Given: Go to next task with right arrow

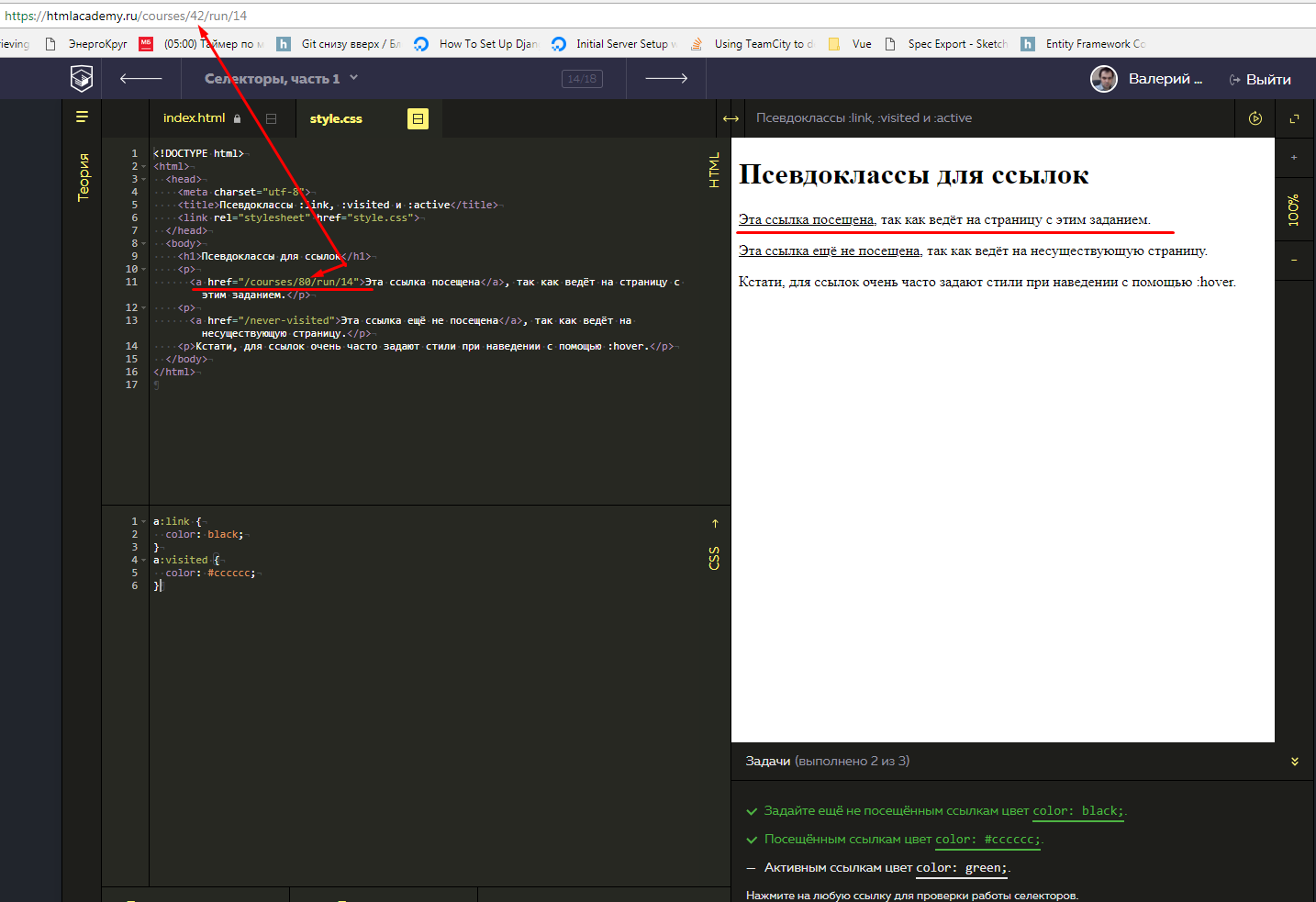Looking at the screenshot, I should coord(666,79).
